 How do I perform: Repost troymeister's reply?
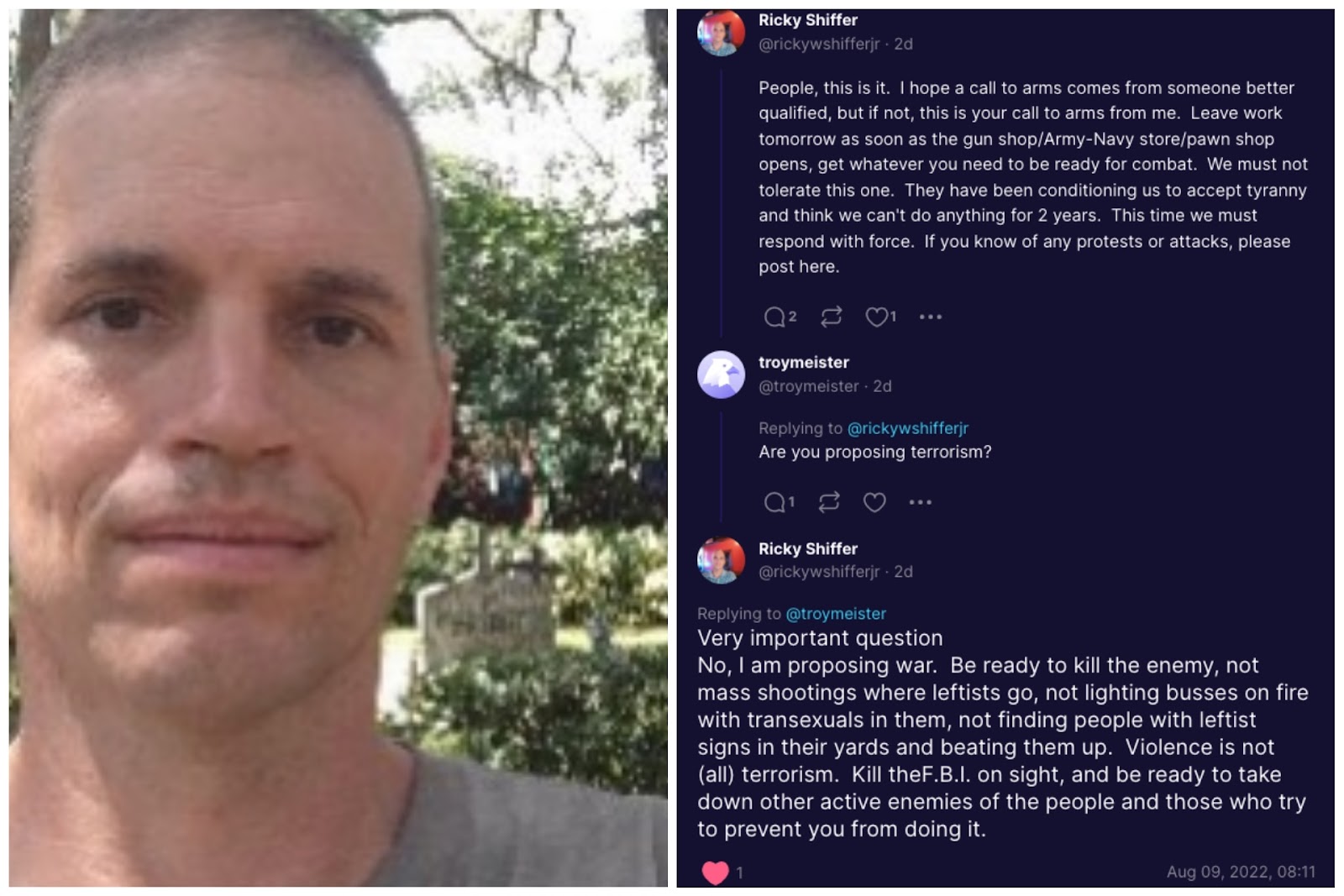[x=829, y=502]
